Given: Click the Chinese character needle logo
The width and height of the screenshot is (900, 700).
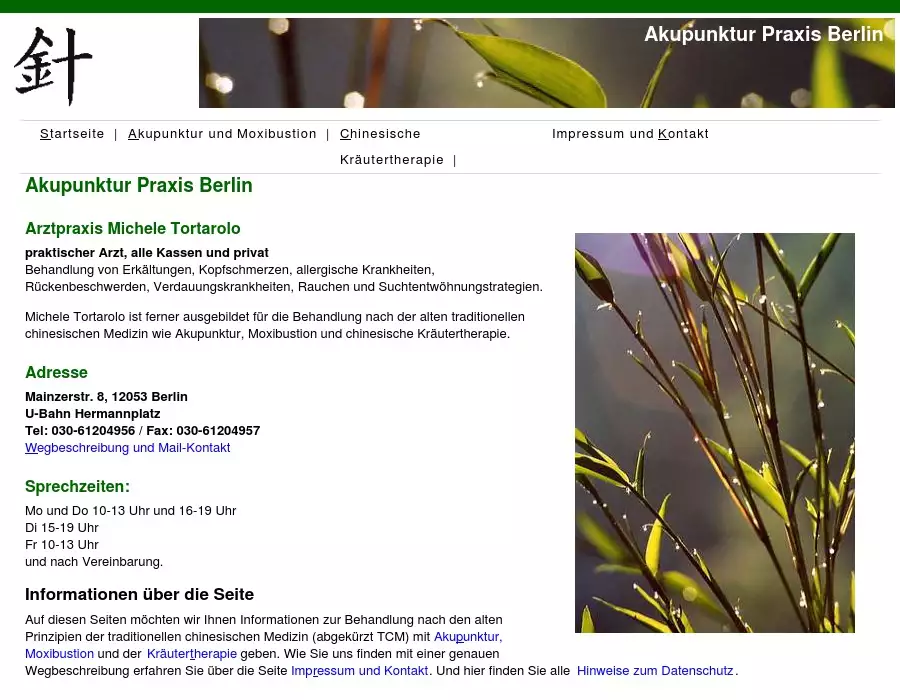Looking at the screenshot, I should click(53, 65).
